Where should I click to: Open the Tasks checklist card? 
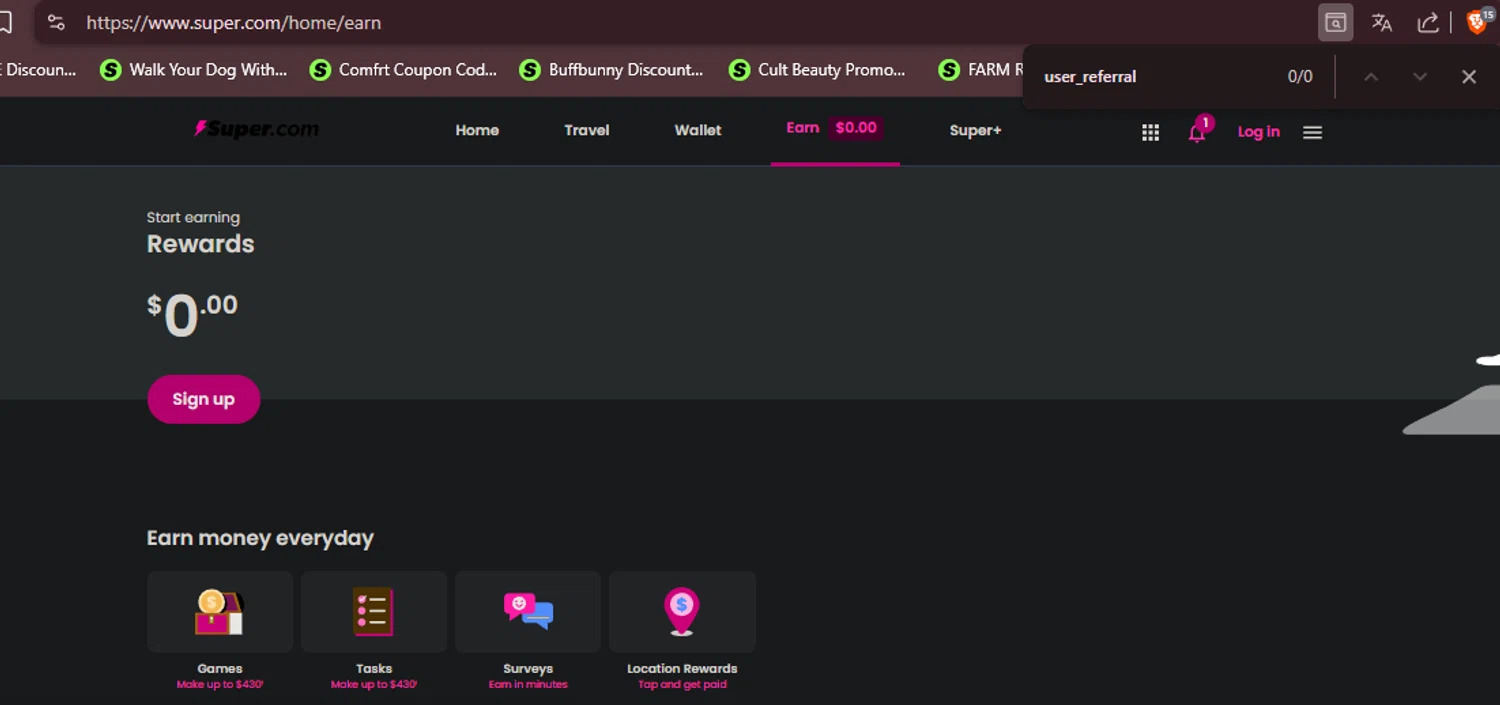(374, 612)
